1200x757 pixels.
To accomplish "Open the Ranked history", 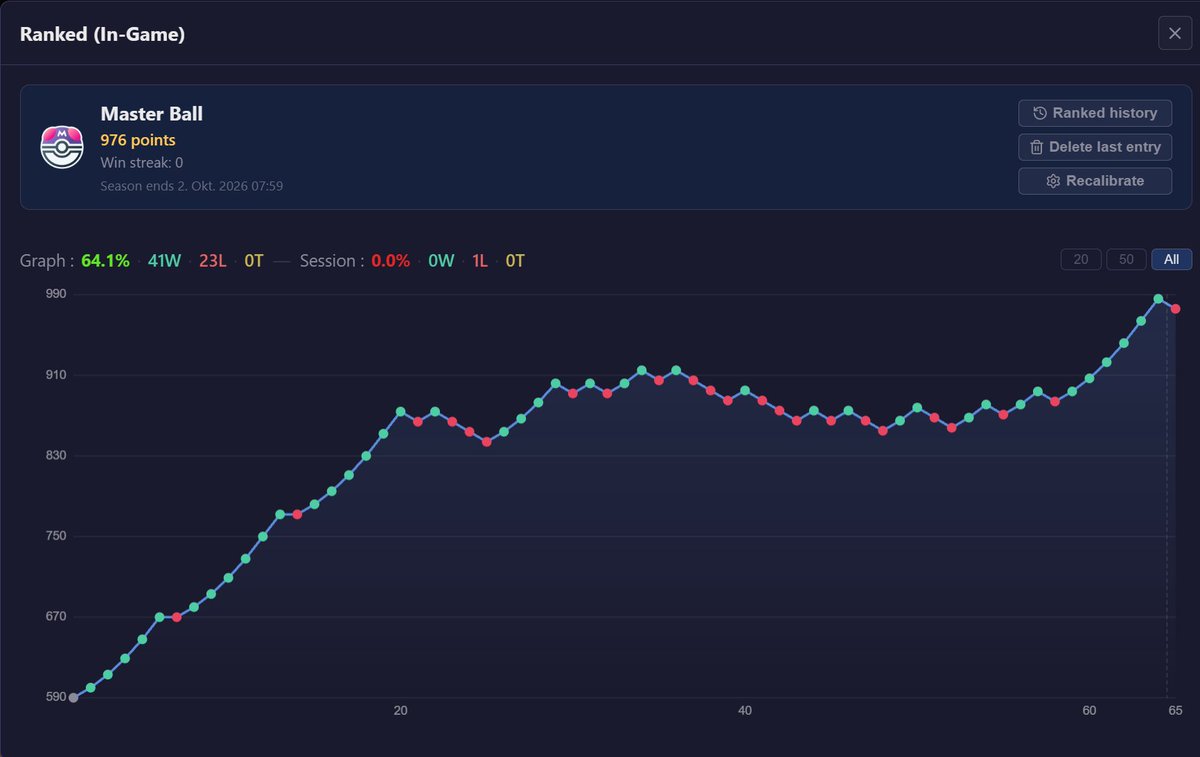I will 1095,113.
